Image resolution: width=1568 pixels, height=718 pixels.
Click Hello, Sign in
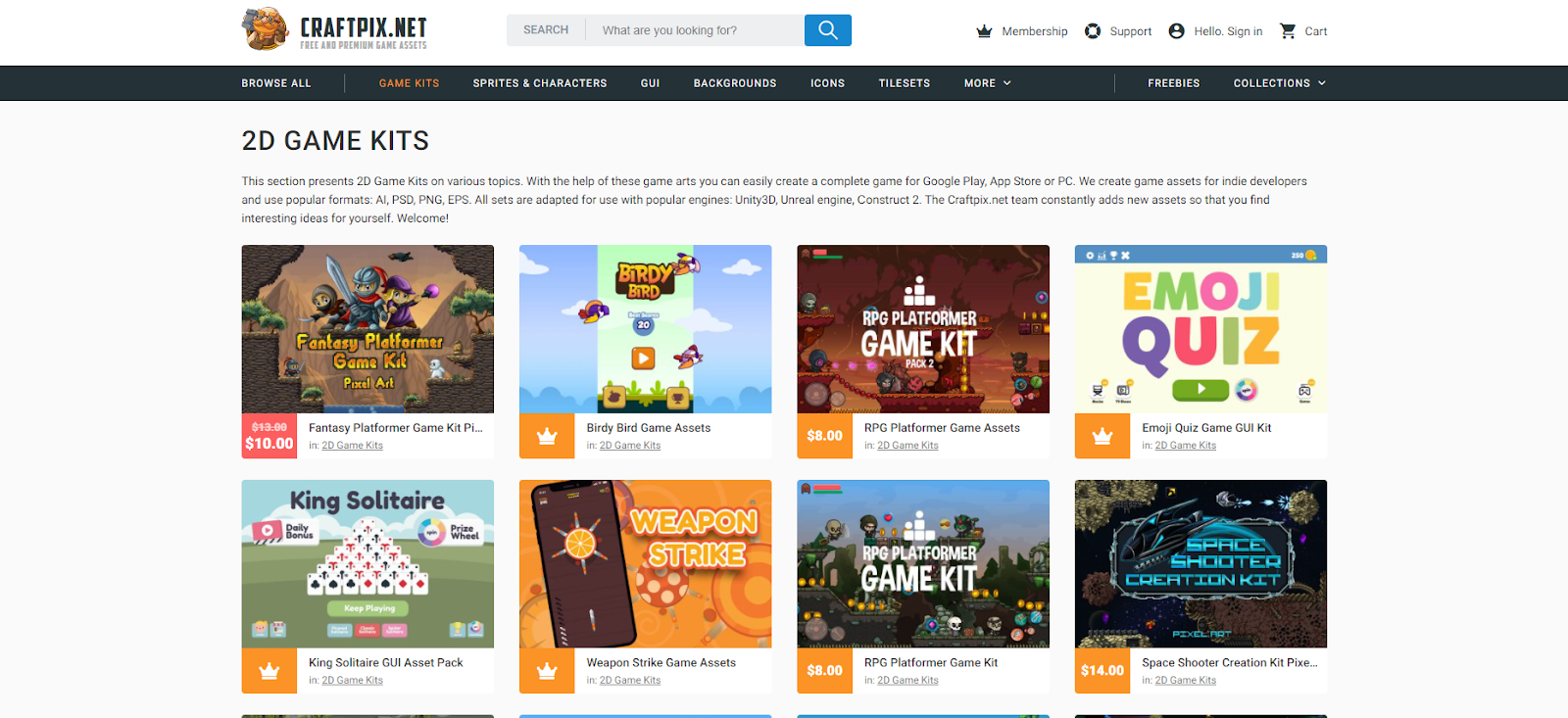[1228, 31]
